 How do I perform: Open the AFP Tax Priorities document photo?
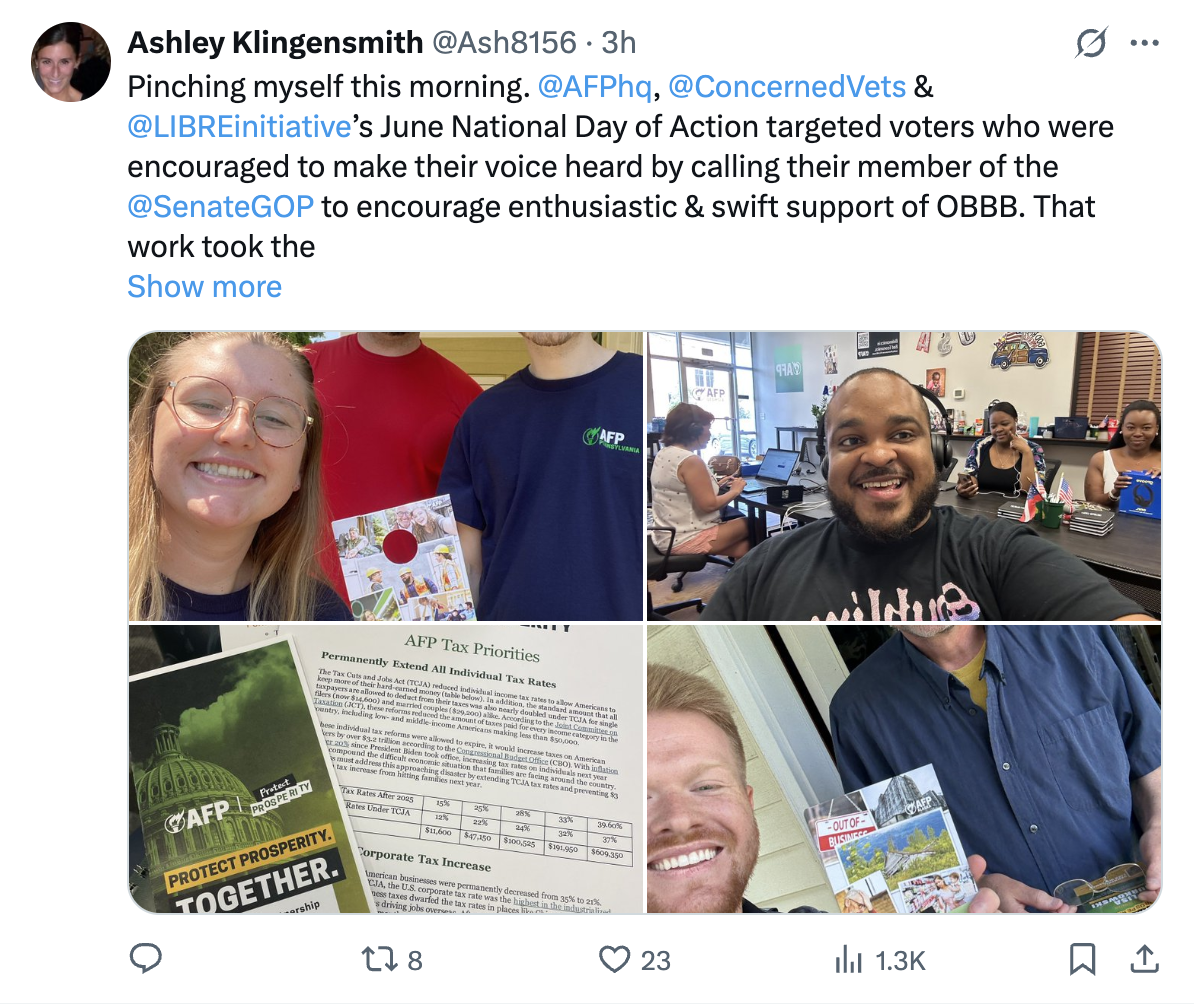[386, 769]
